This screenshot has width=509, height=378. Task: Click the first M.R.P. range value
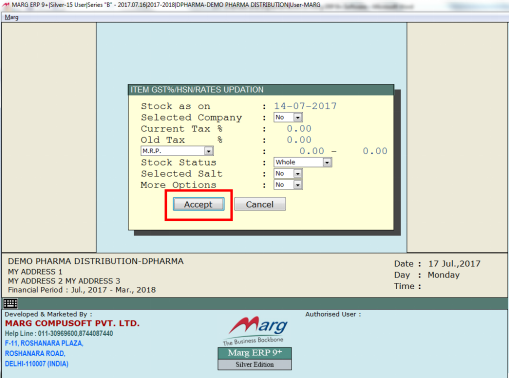pos(312,151)
